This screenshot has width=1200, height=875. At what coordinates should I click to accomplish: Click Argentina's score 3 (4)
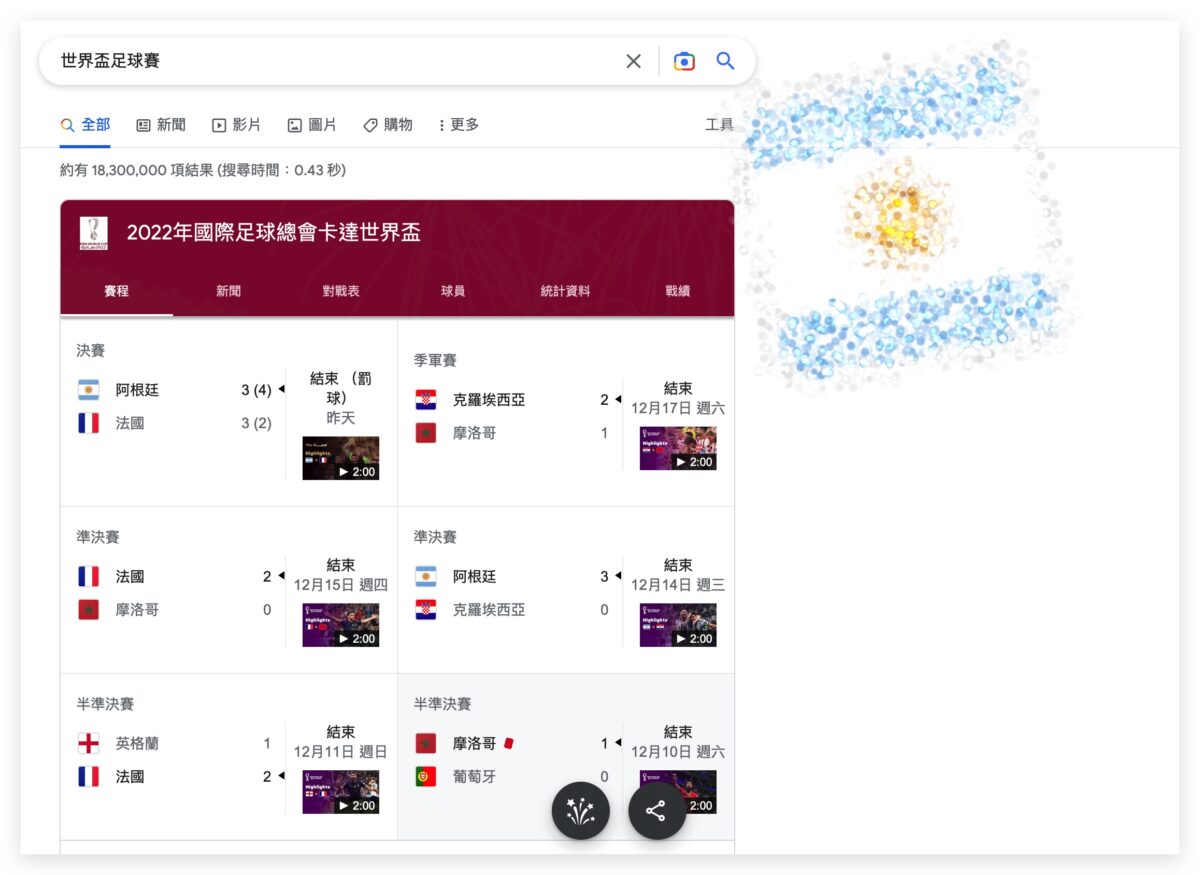(x=256, y=390)
